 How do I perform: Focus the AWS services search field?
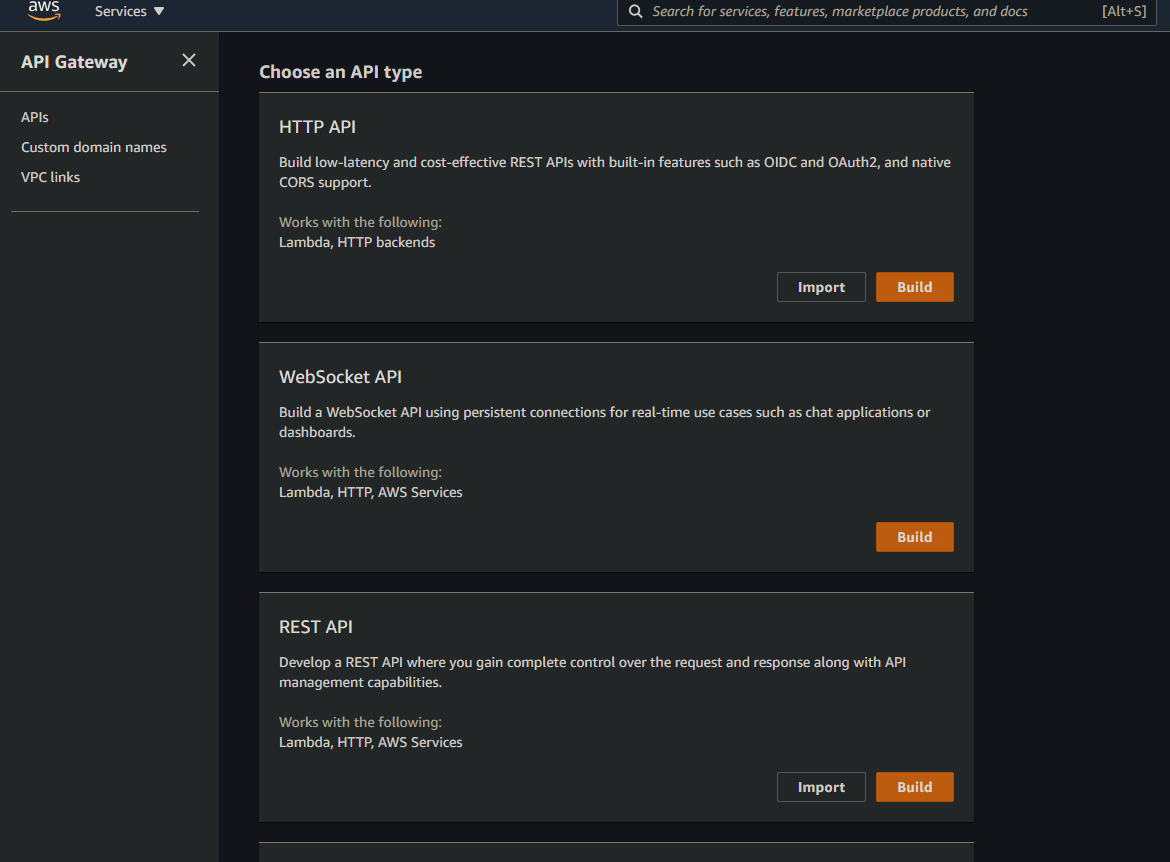click(x=886, y=11)
